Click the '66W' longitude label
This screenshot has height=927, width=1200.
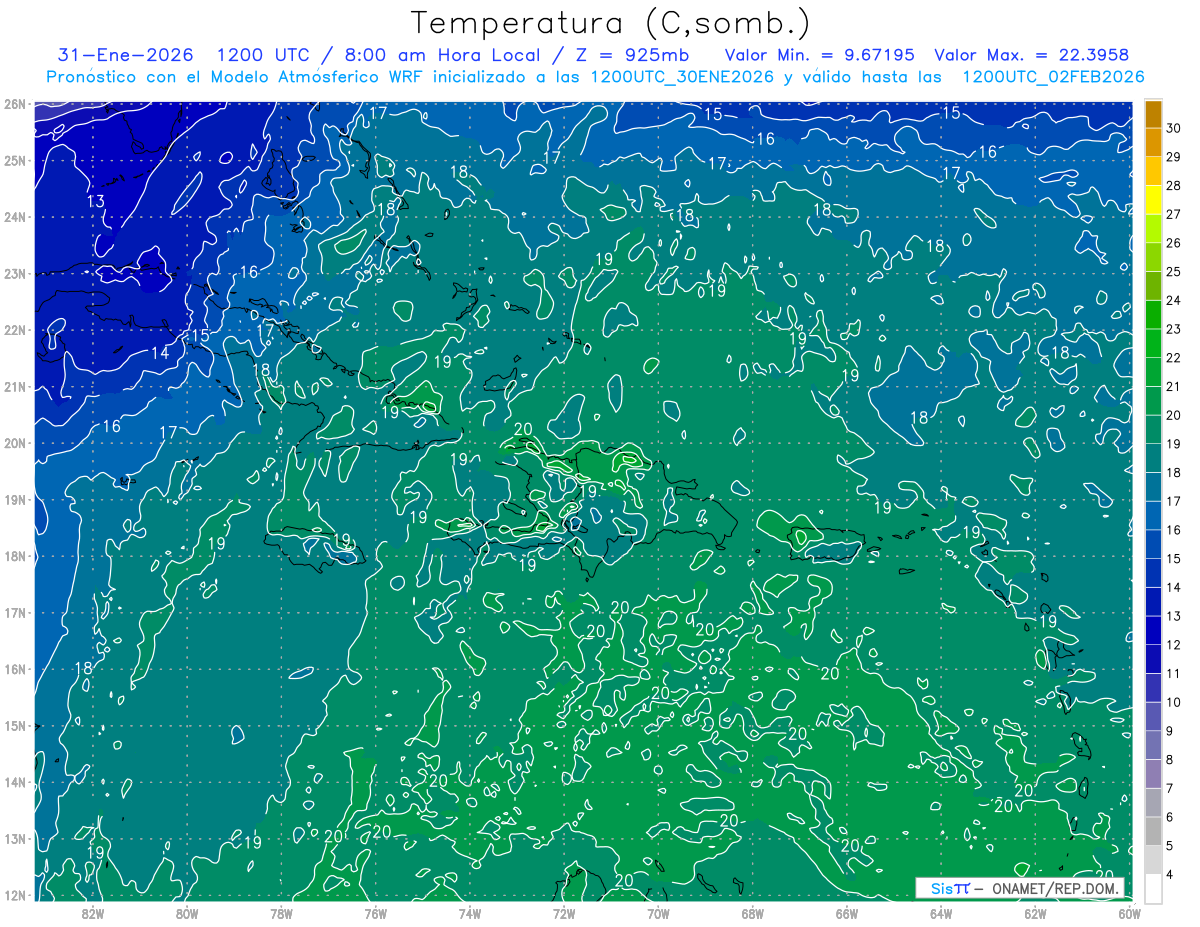click(846, 913)
